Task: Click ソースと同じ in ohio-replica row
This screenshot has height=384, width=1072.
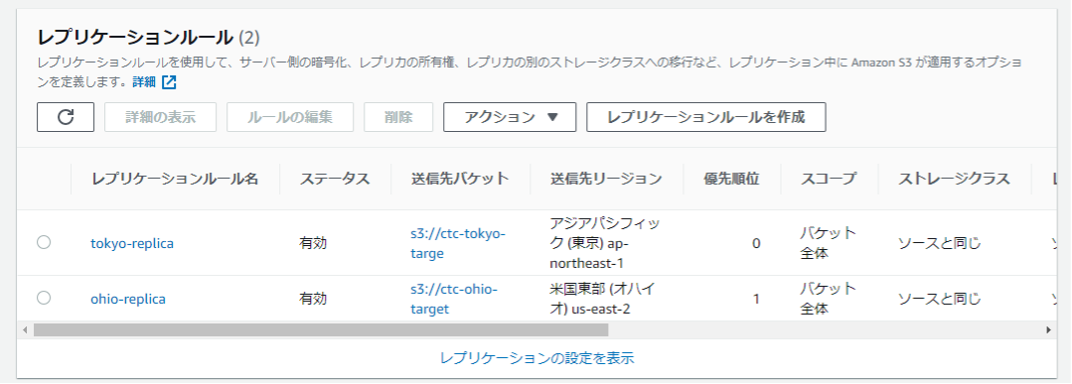Action: coord(939,299)
